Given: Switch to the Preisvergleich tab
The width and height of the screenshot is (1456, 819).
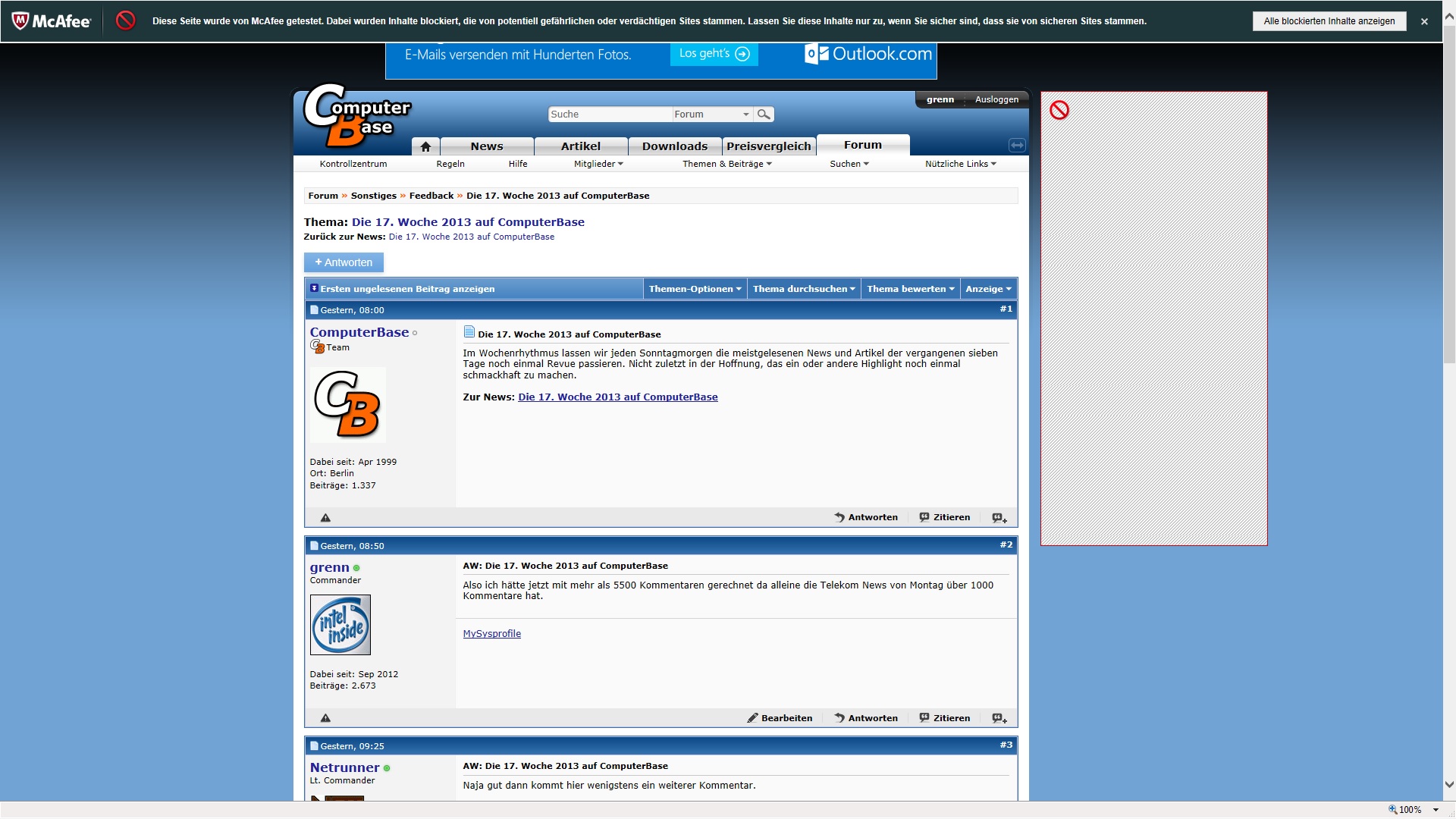Looking at the screenshot, I should [768, 146].
